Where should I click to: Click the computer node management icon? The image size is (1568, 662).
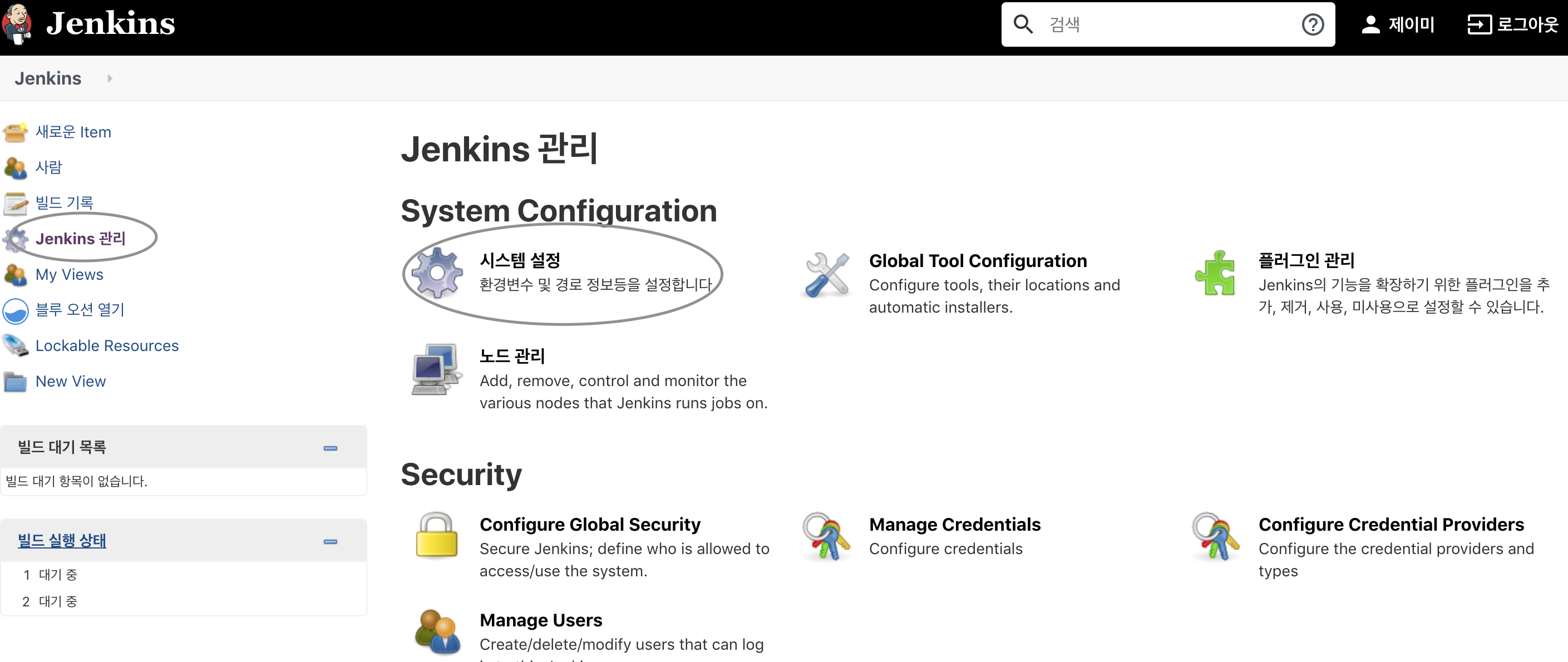436,369
